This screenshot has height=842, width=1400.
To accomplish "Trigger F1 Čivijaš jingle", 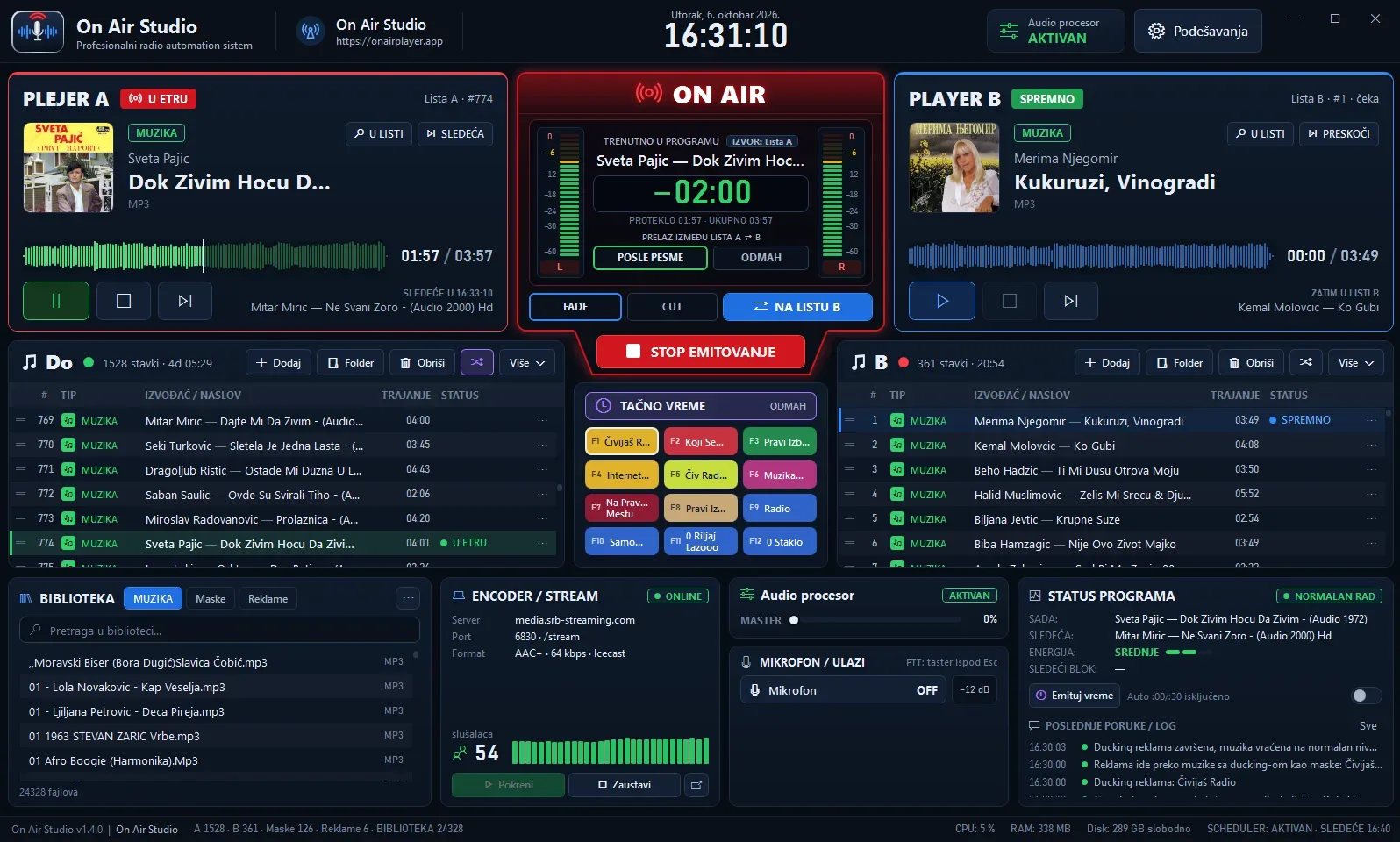I will [x=622, y=441].
